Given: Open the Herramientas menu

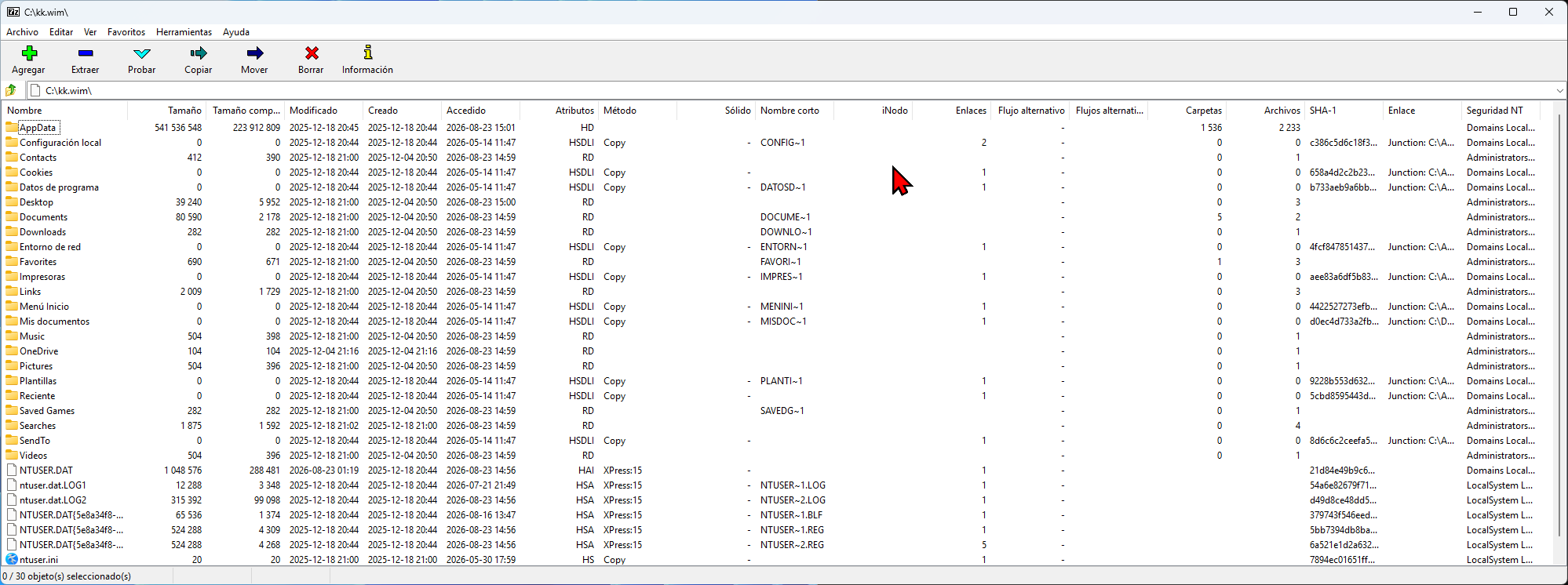Looking at the screenshot, I should click(x=184, y=32).
